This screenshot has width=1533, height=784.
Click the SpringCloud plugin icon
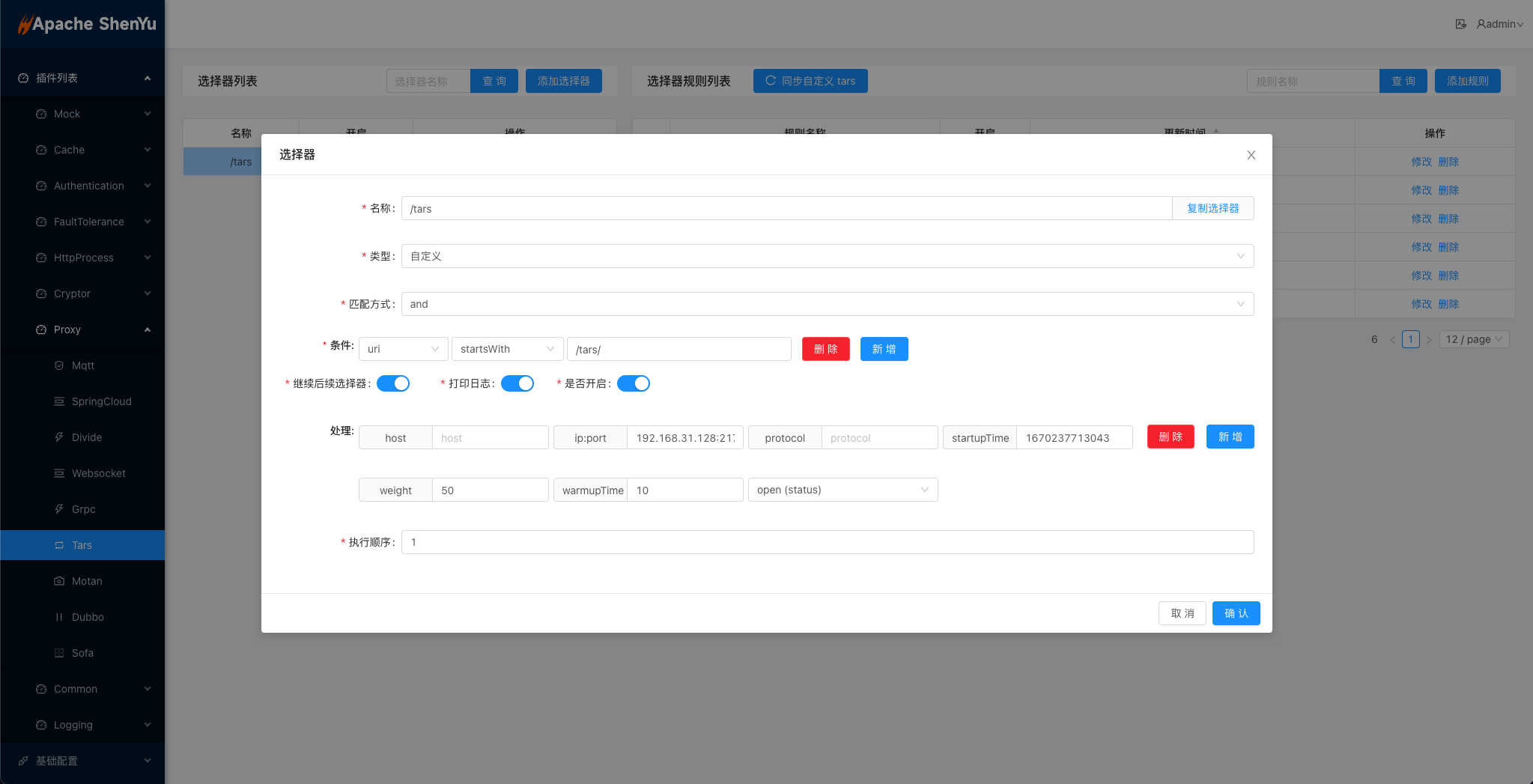(x=59, y=401)
